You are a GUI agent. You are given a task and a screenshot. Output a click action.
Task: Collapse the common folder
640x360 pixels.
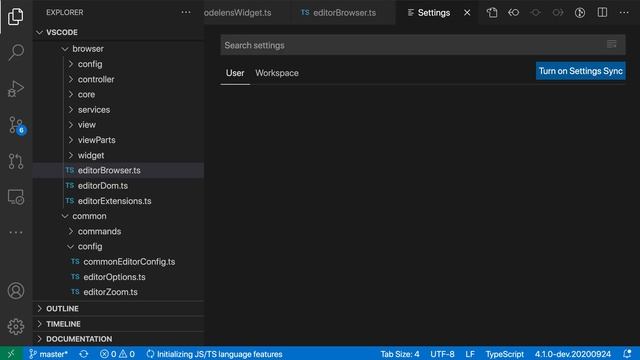coord(118,216)
